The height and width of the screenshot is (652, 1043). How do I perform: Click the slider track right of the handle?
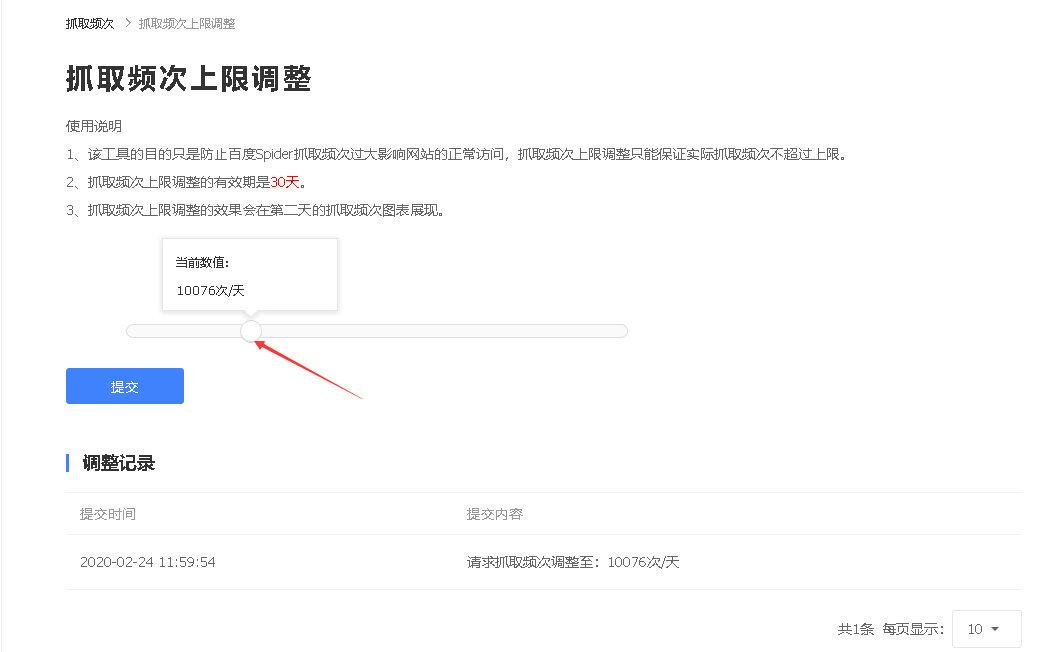[440, 331]
